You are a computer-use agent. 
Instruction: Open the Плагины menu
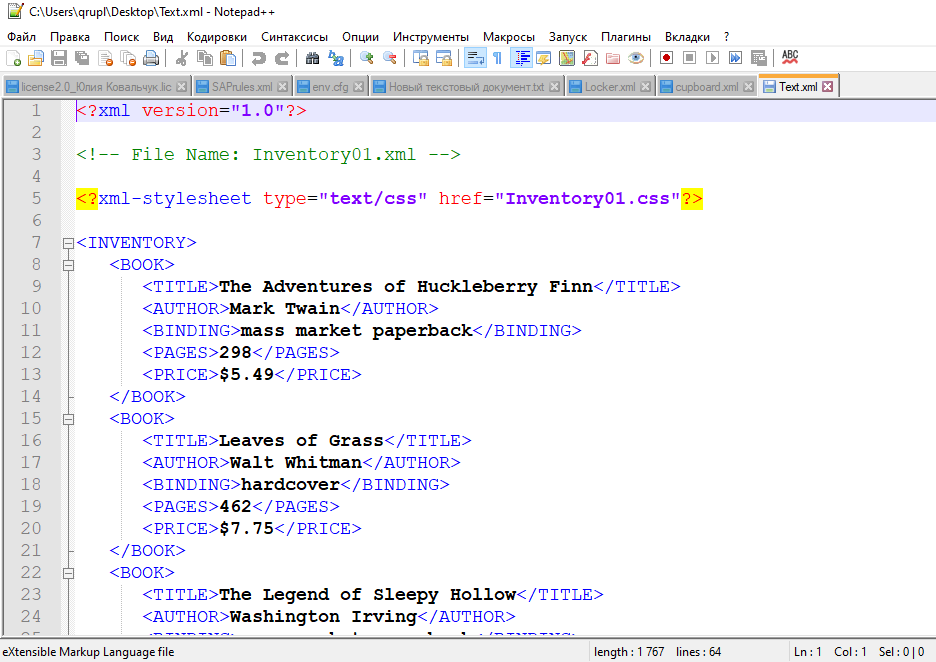click(x=626, y=37)
